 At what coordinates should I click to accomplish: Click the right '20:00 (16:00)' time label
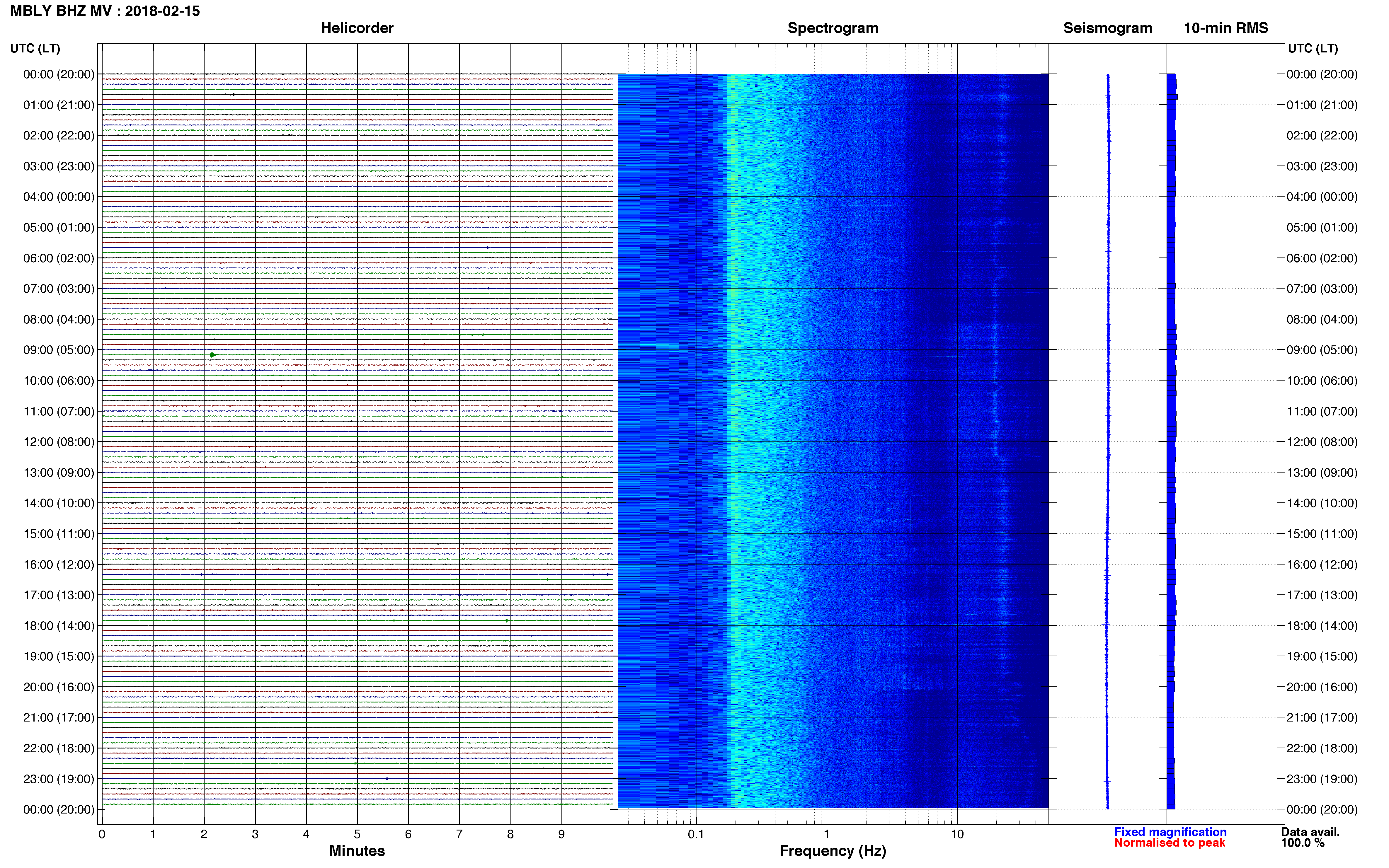click(x=1322, y=687)
